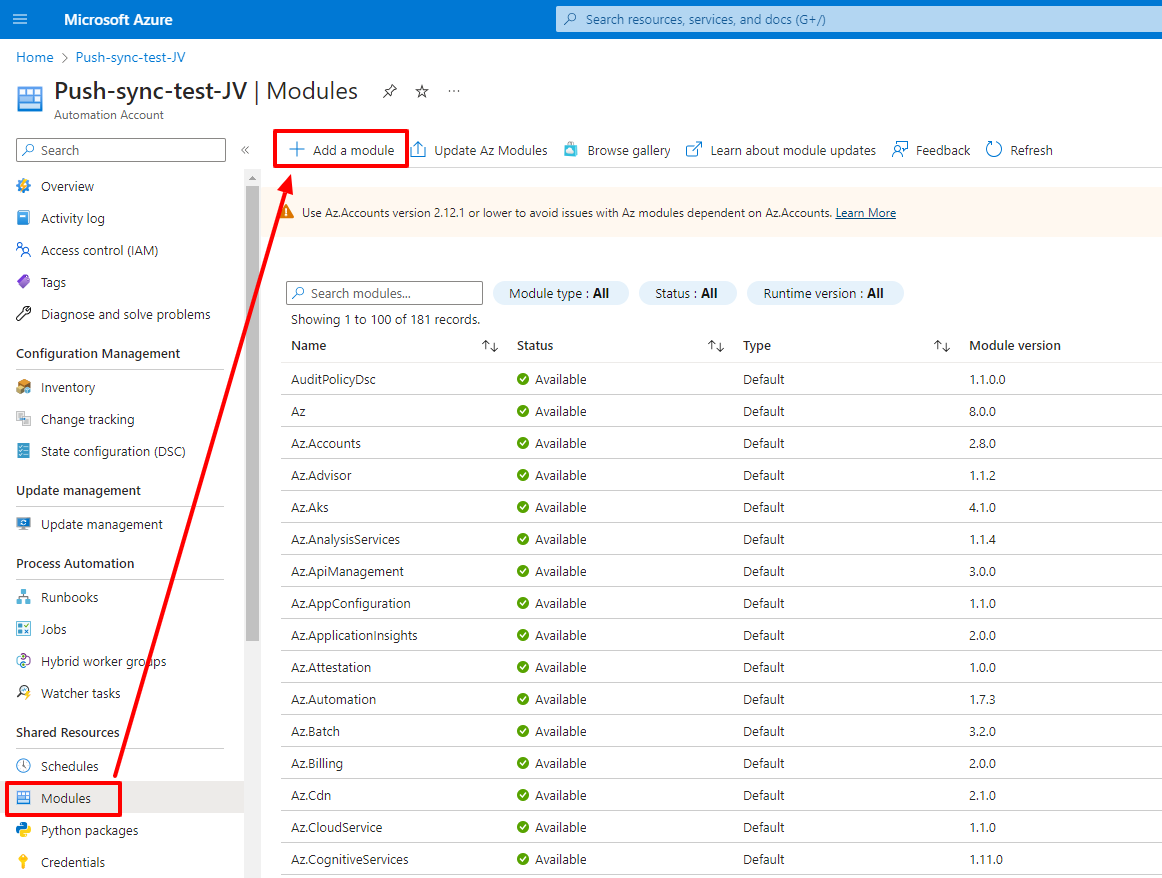Click the Module version column header

[x=1015, y=346]
